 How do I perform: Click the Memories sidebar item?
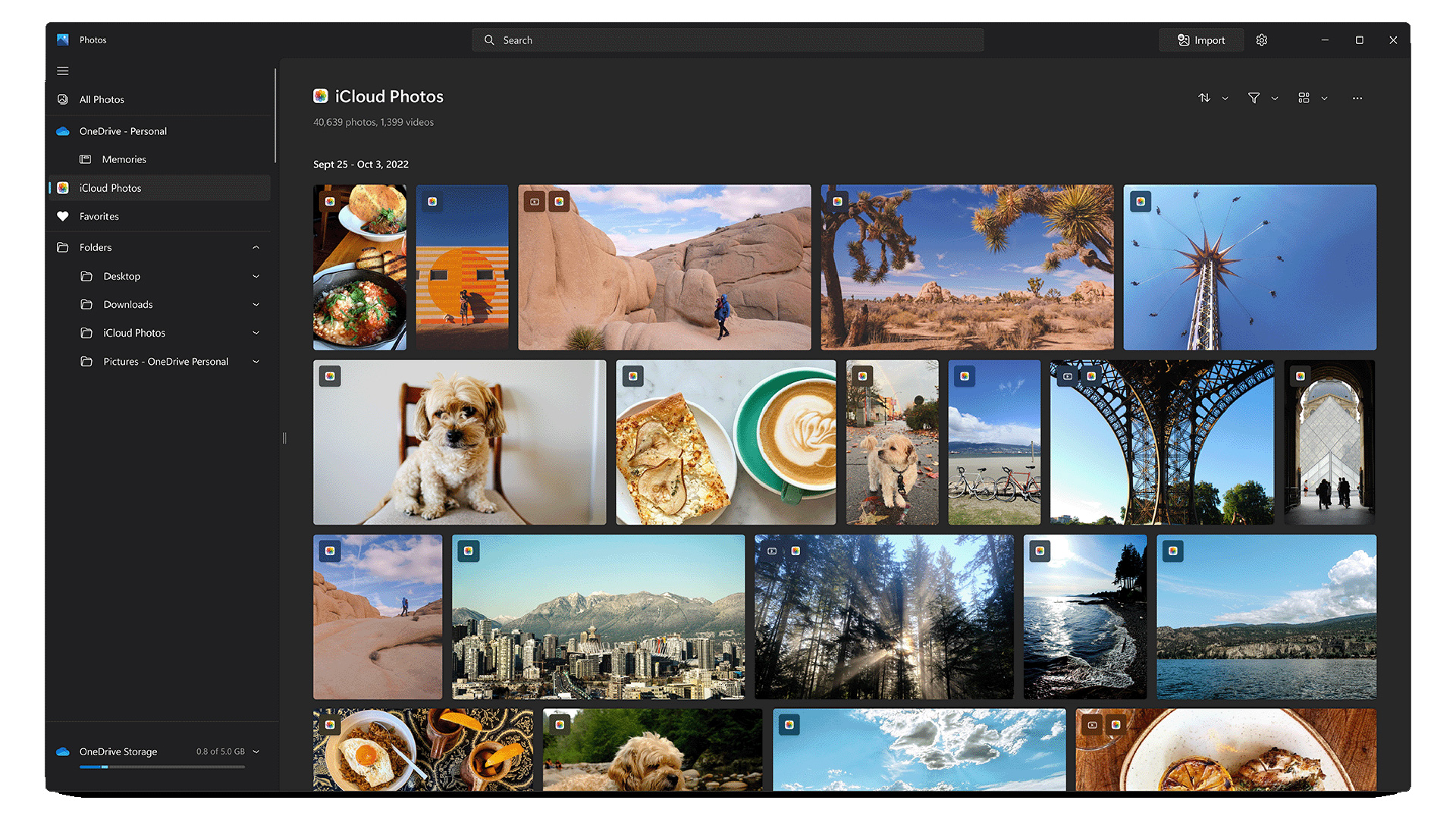[x=126, y=159]
